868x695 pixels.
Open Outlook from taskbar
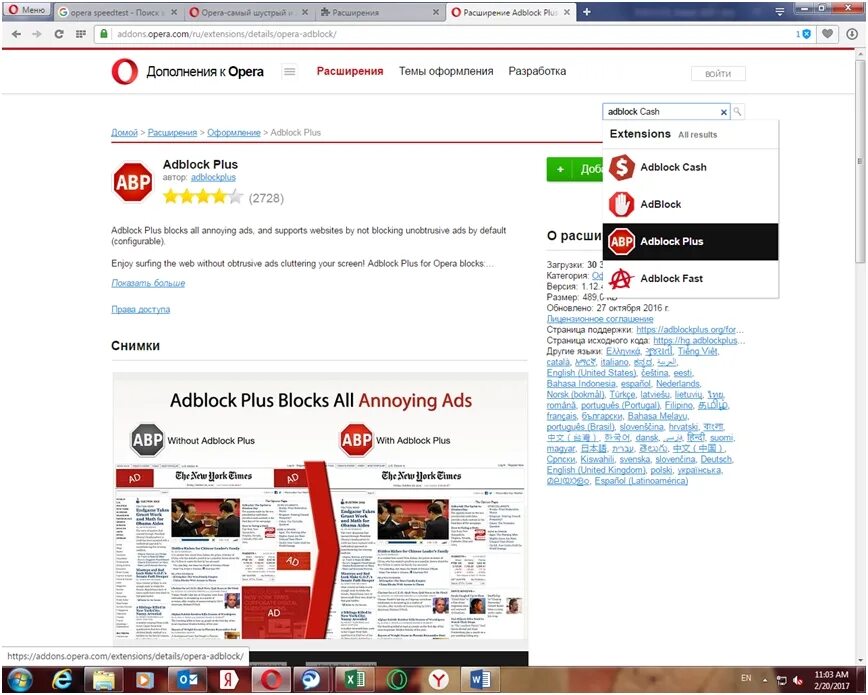tap(188, 680)
